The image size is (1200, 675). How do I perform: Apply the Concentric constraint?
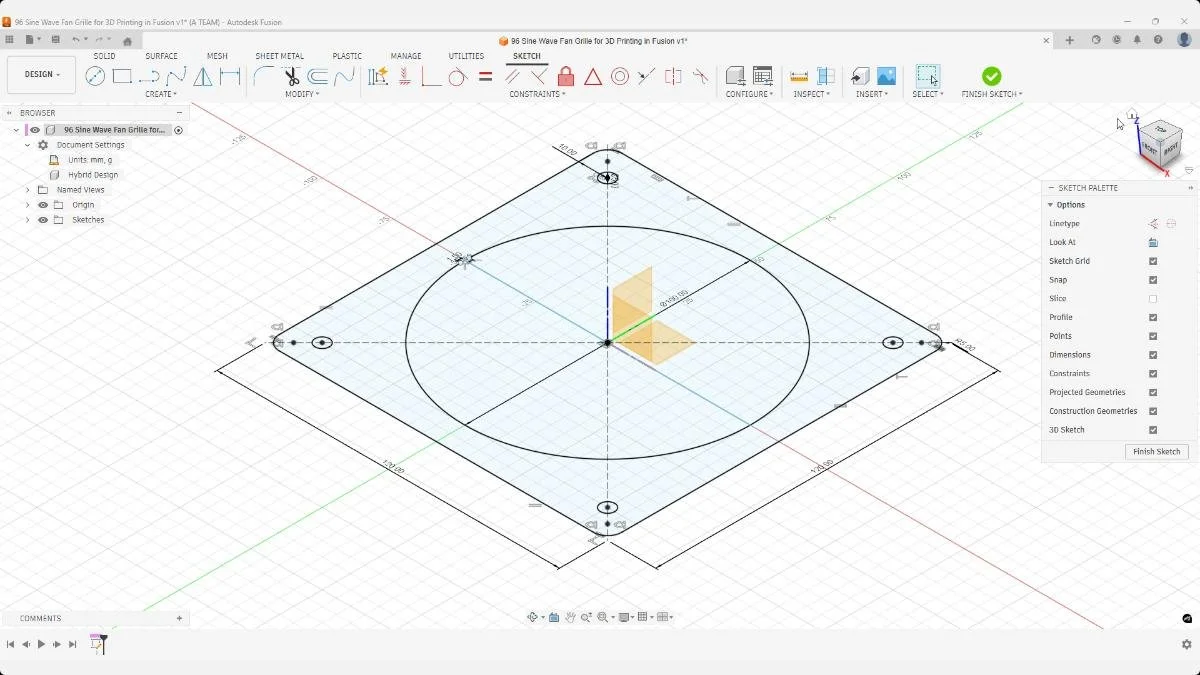click(620, 76)
